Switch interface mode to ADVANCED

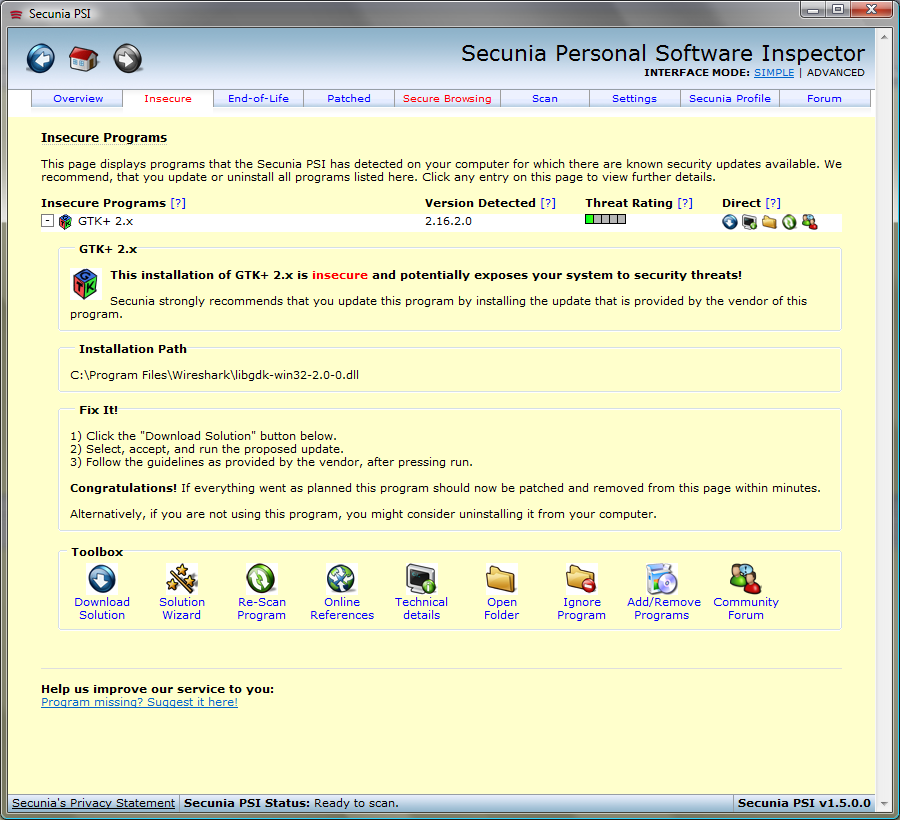coord(835,73)
